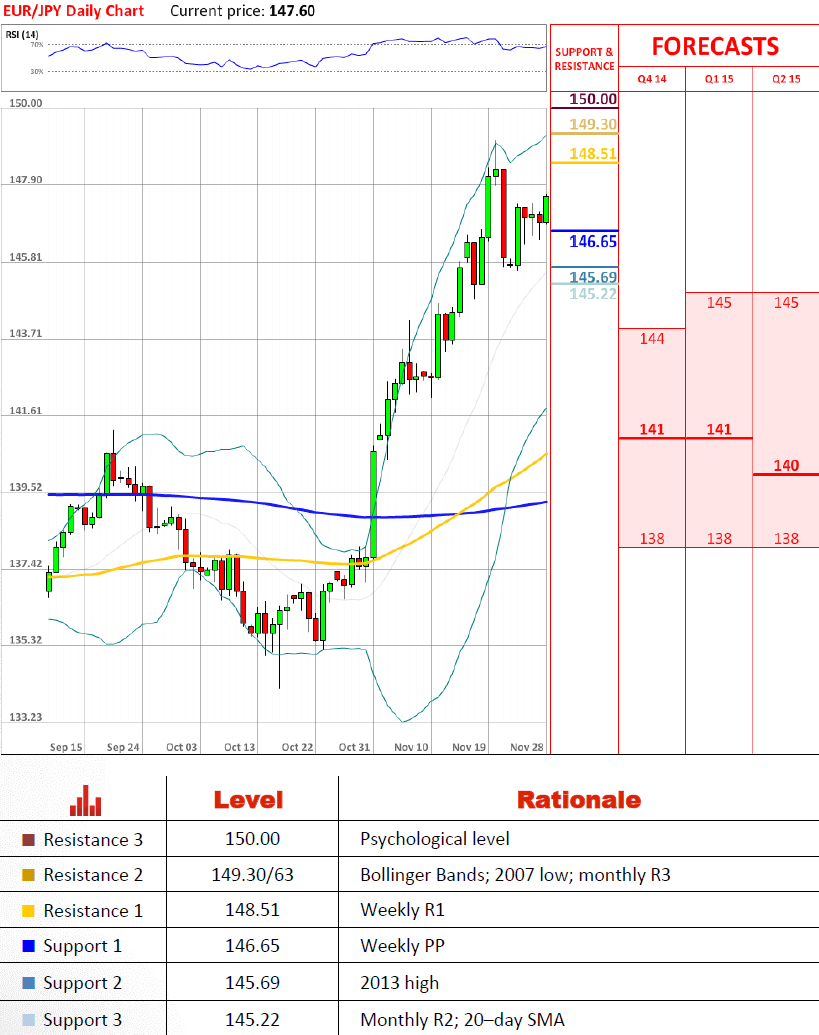The image size is (819, 1035).
Task: Click the Support 3 light-blue color swatch
Action: point(28,1020)
